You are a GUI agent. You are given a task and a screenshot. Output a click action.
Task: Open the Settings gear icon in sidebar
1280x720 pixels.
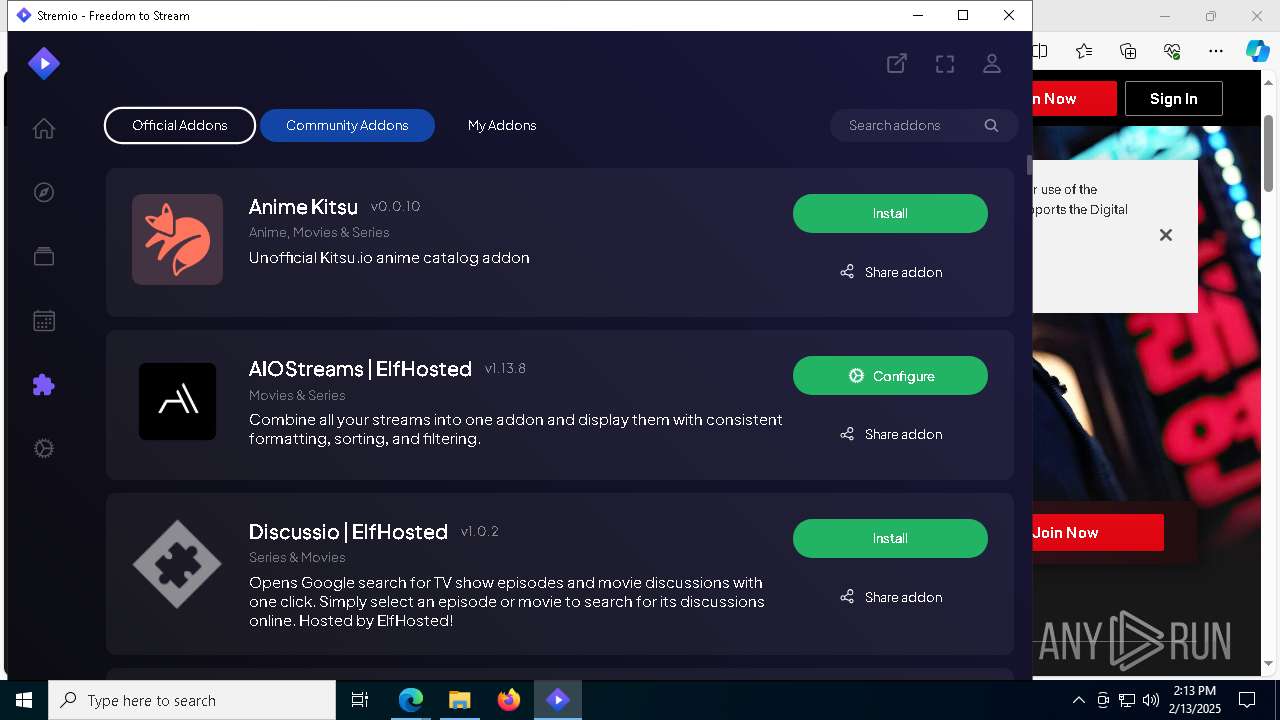[x=43, y=449]
